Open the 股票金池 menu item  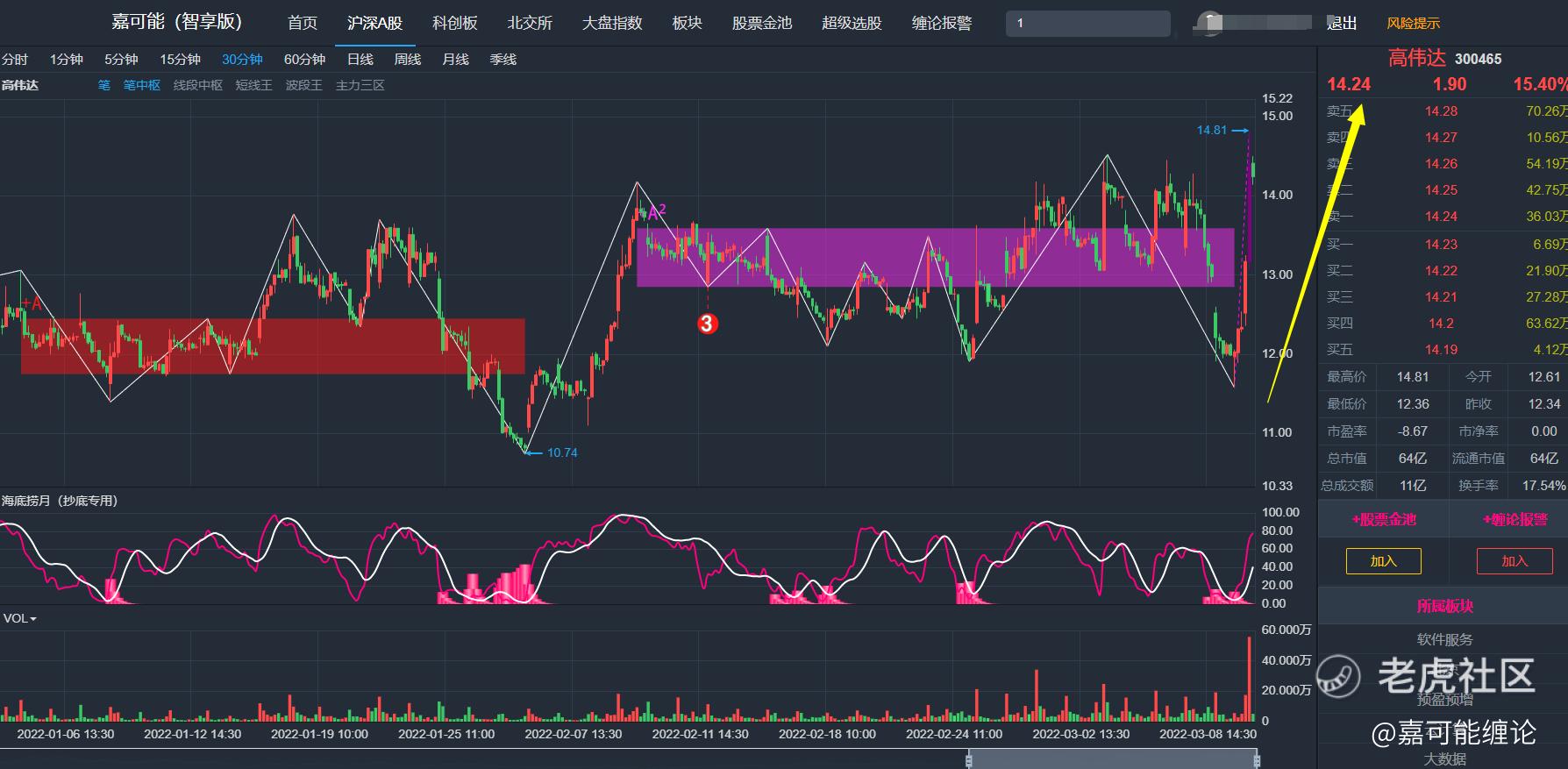[762, 23]
